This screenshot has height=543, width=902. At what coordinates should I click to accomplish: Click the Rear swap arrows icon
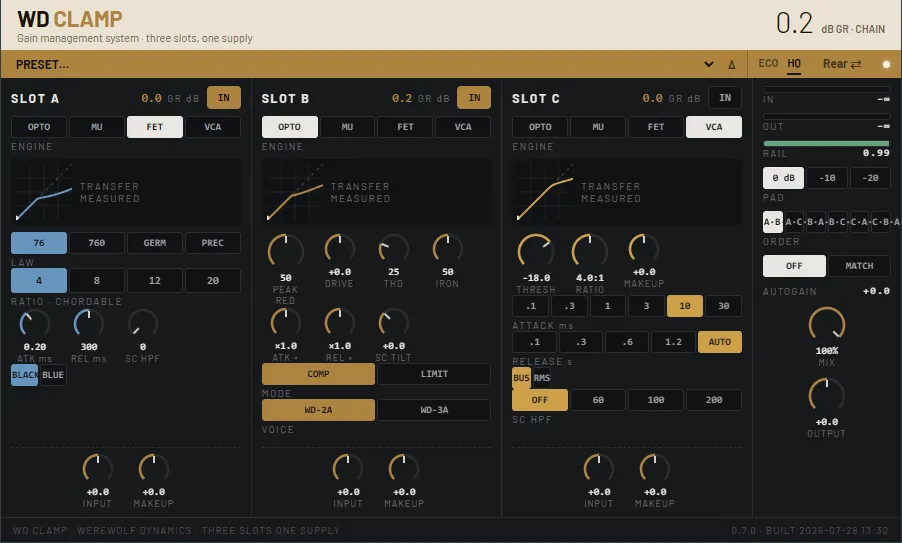coord(856,64)
